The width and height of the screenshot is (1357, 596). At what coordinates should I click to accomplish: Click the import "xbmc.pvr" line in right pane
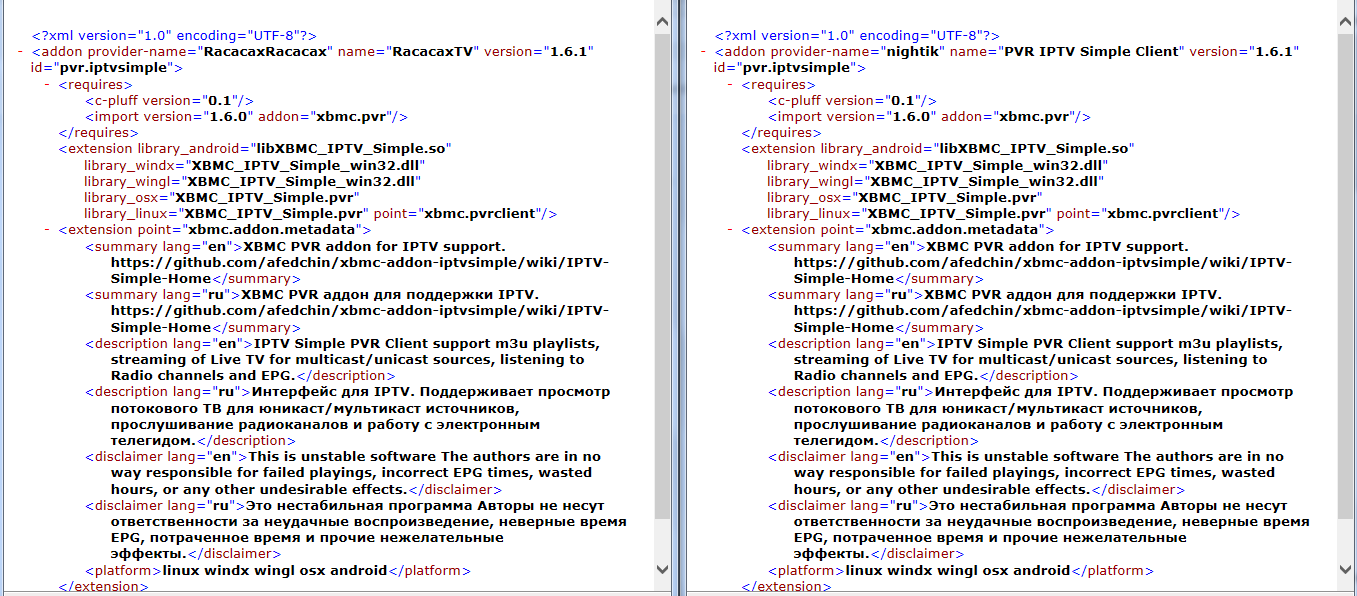click(929, 117)
